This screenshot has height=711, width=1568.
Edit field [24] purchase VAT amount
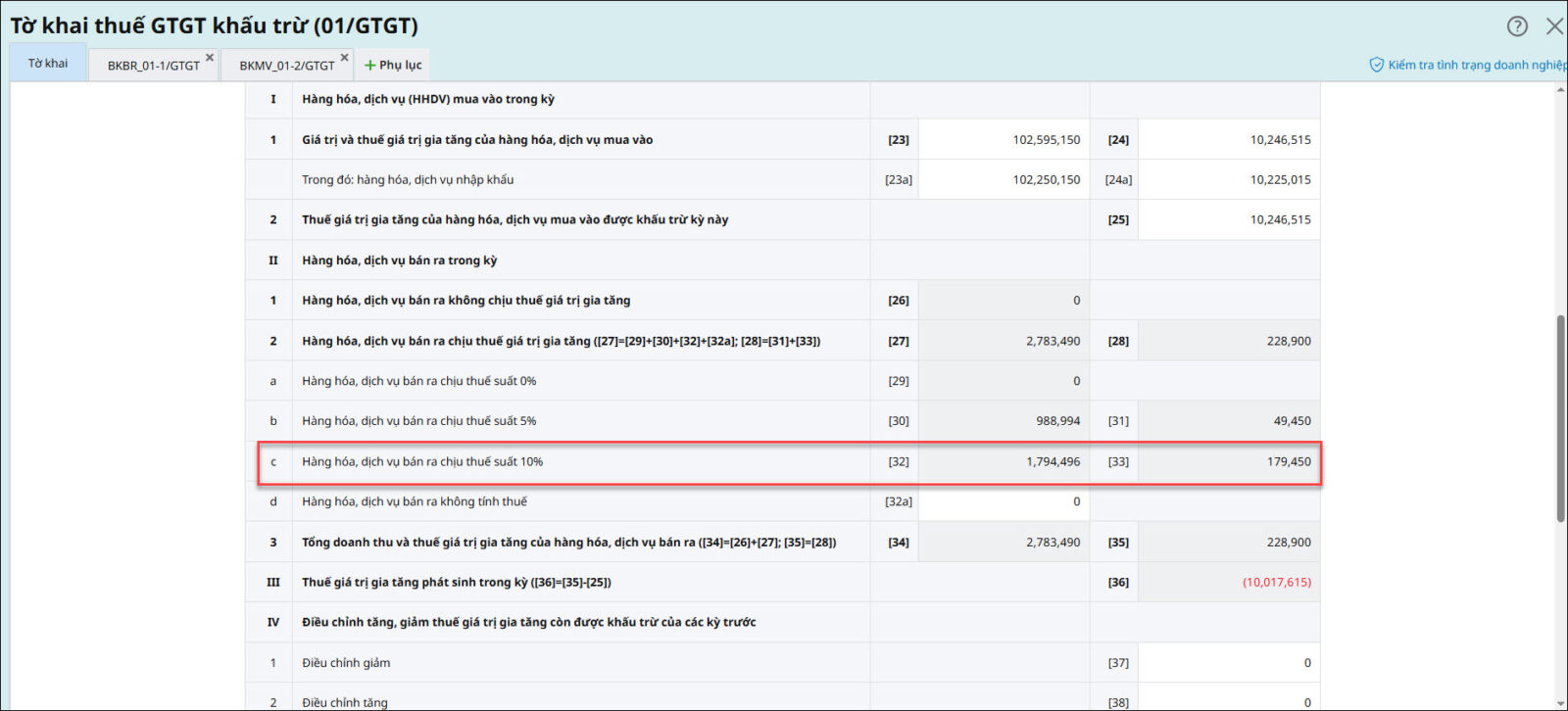[1228, 140]
